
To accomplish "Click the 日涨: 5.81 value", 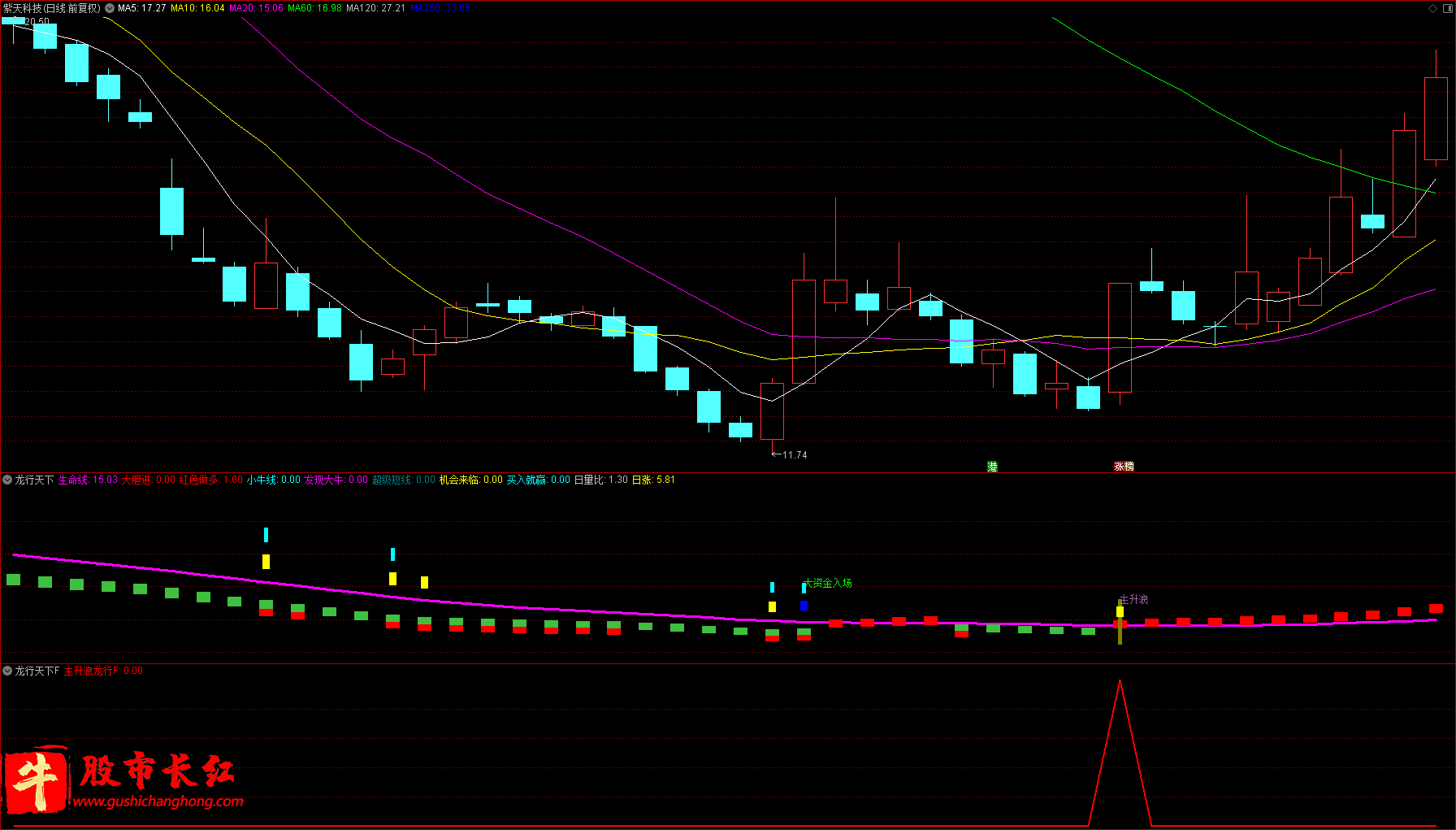I will 653,480.
